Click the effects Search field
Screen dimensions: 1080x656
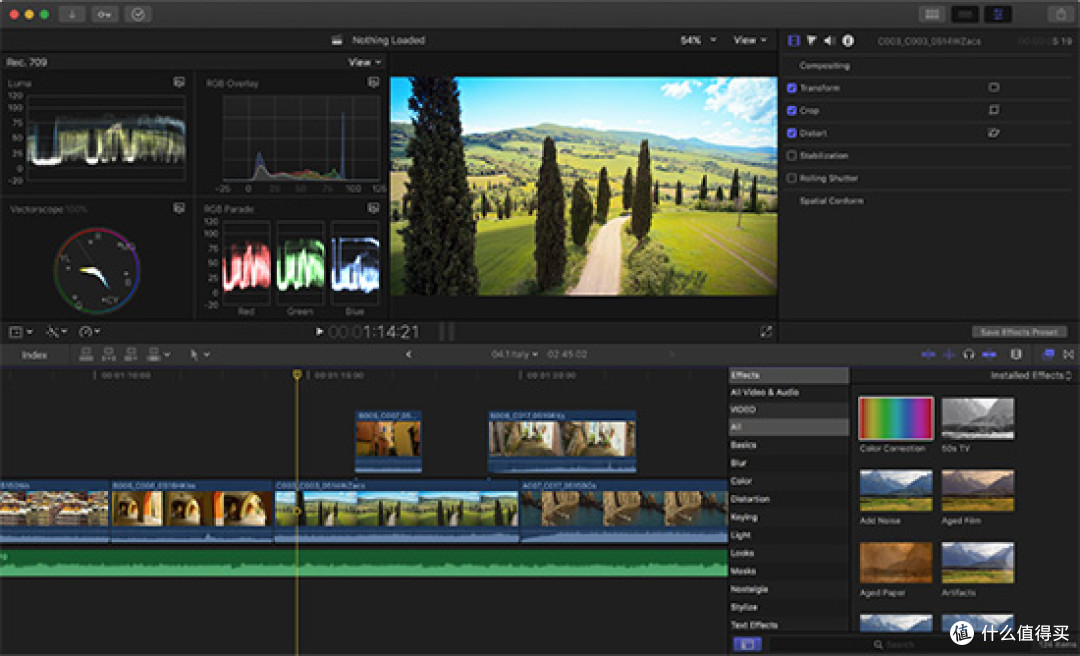902,644
